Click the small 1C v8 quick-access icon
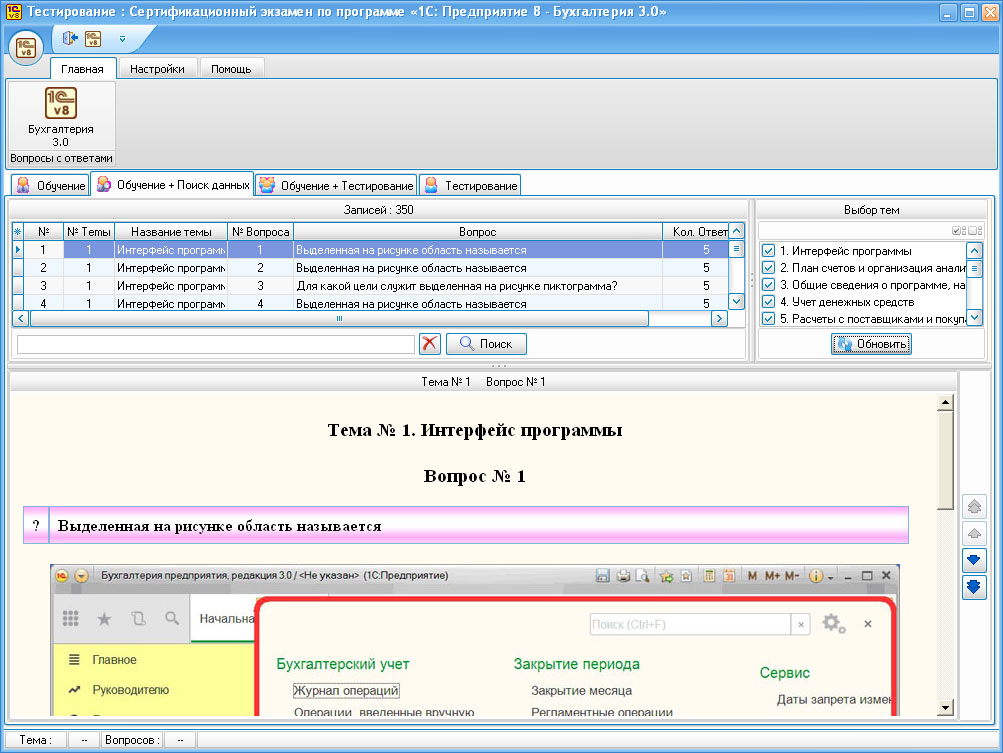Image resolution: width=1003 pixels, height=753 pixels. click(92, 39)
